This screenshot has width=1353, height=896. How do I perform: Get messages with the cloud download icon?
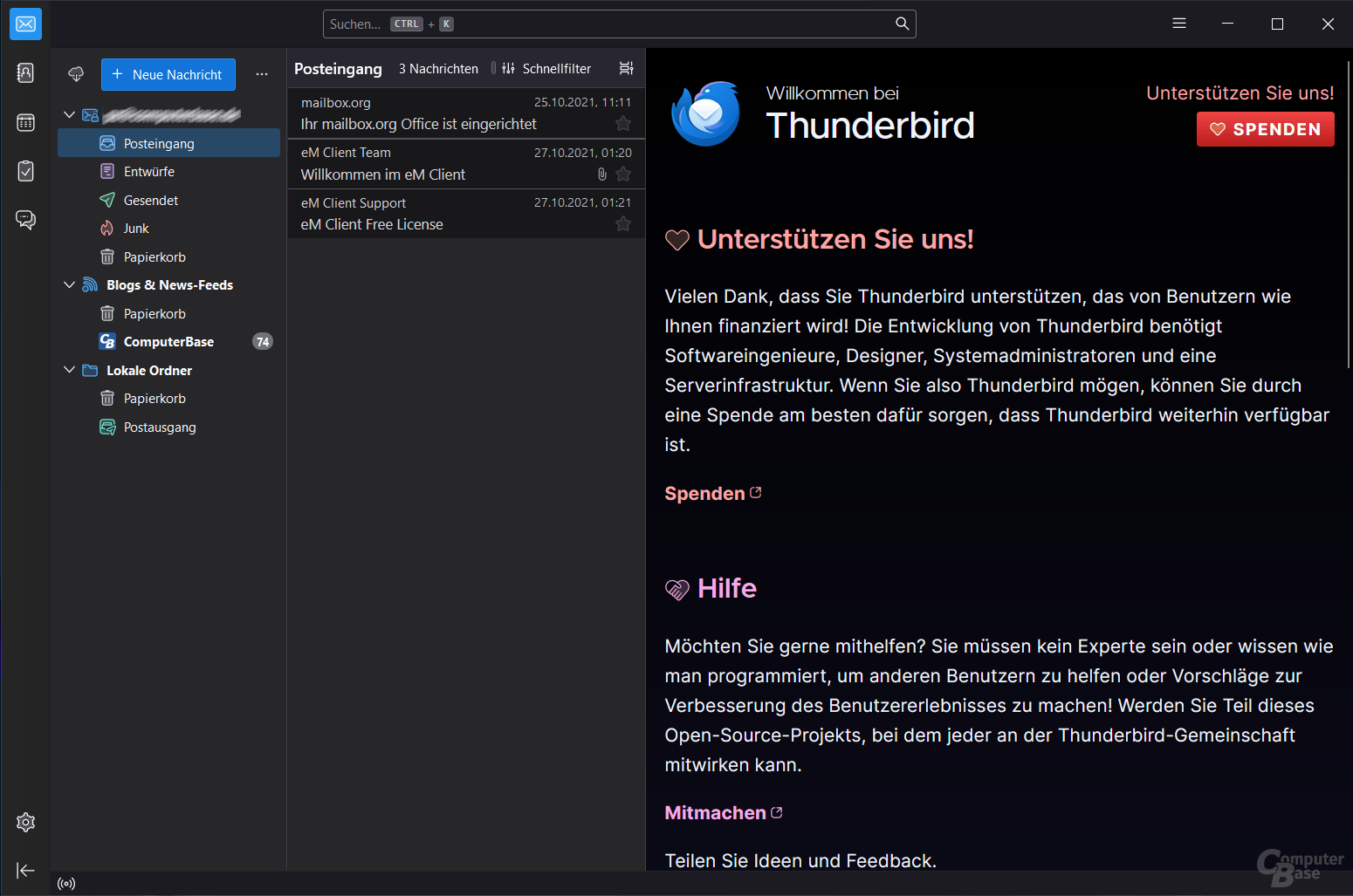click(76, 74)
